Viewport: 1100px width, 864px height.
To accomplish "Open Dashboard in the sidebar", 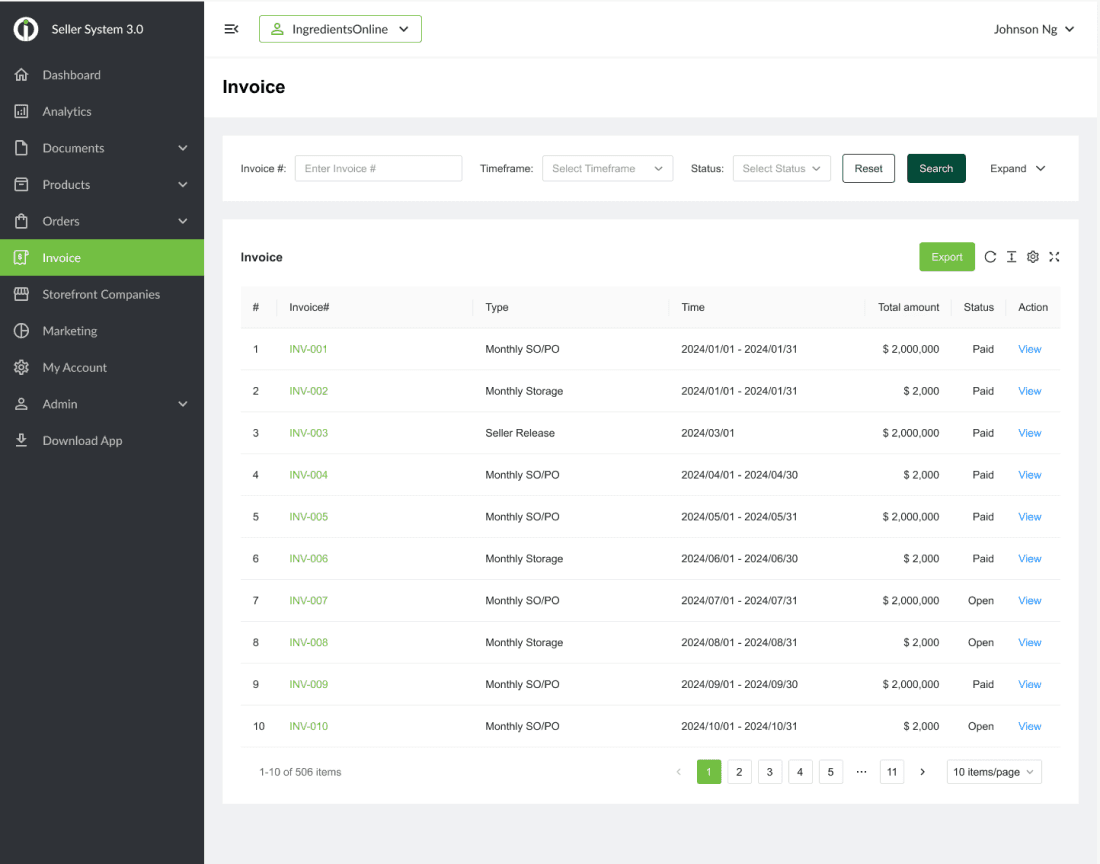I will [x=102, y=74].
